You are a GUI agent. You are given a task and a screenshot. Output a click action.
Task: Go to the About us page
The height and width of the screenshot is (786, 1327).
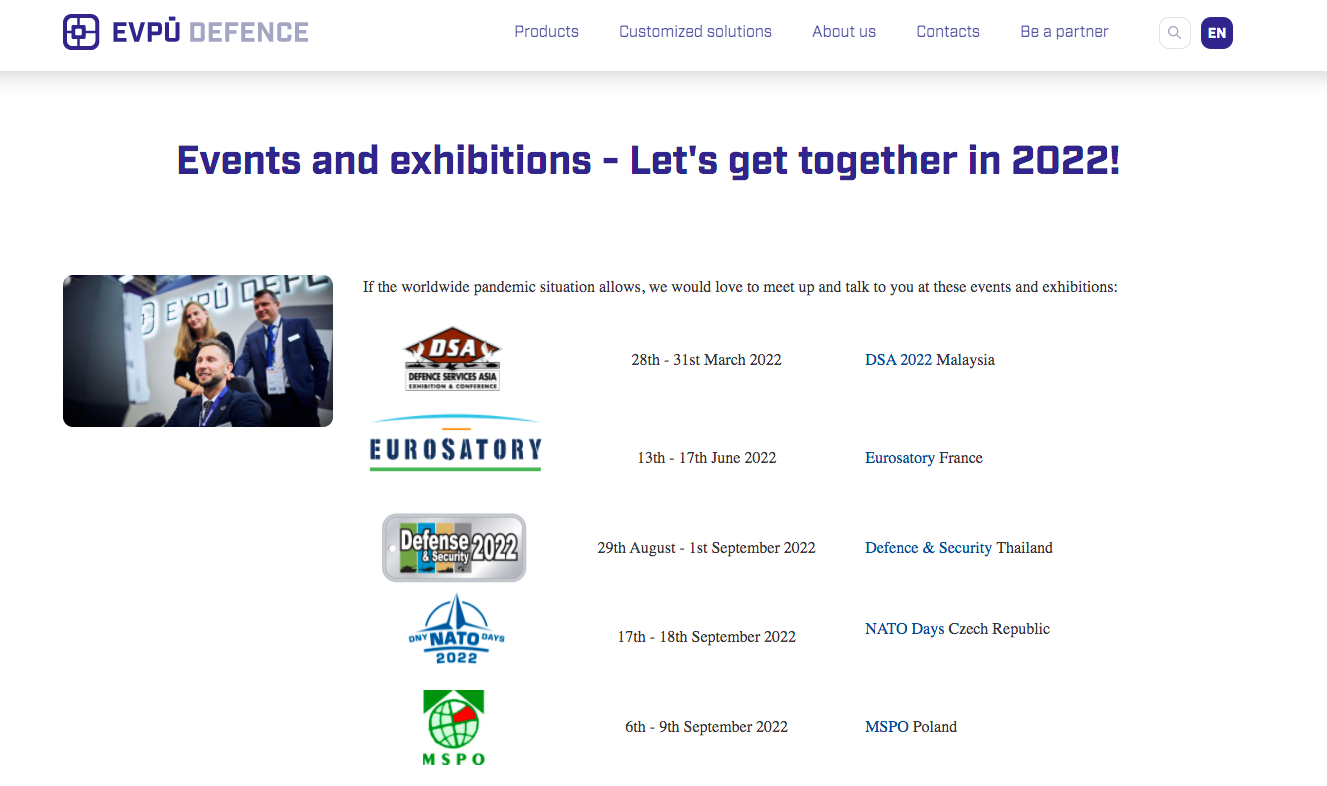point(843,32)
